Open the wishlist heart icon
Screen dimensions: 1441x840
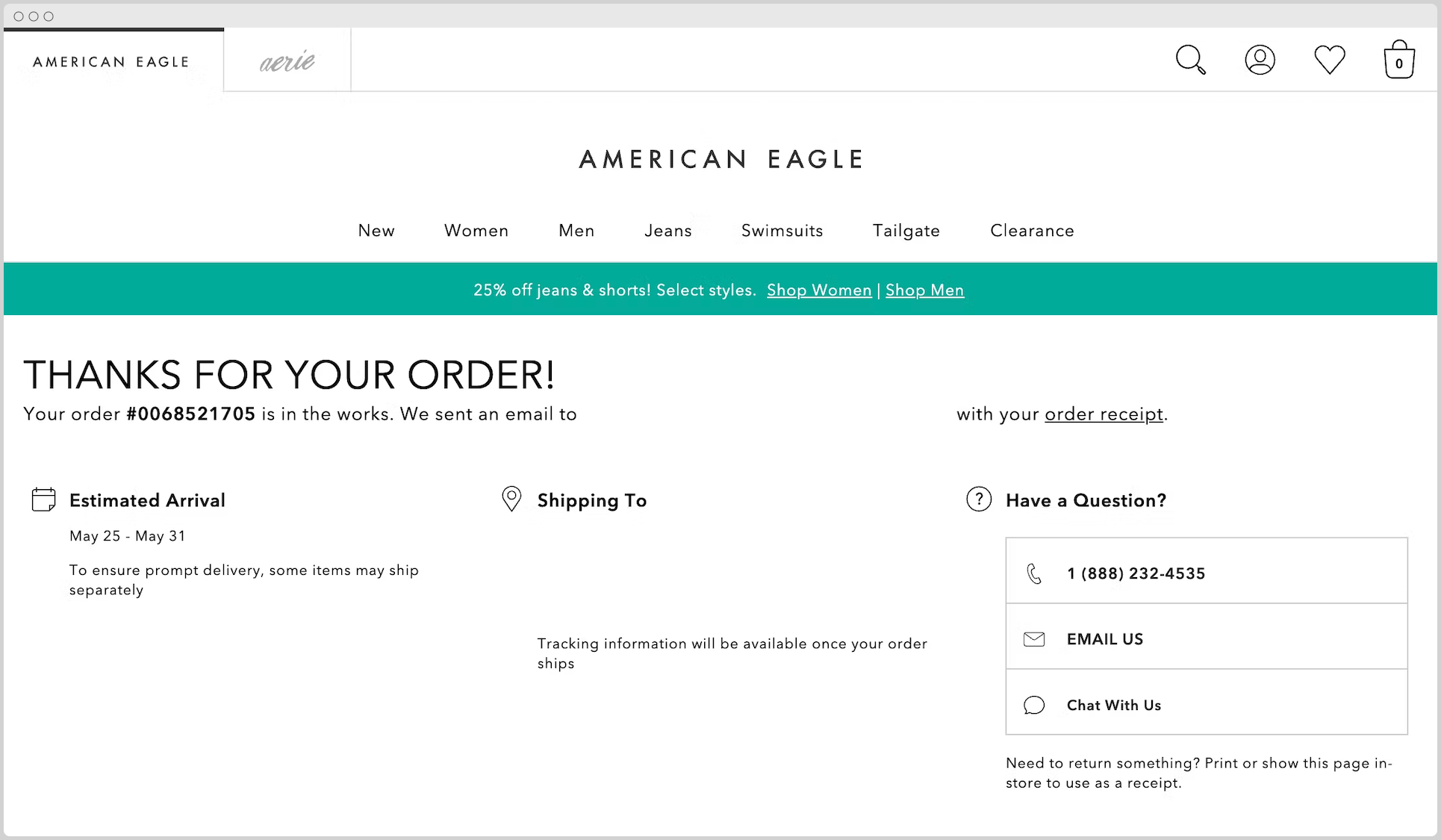[1329, 59]
